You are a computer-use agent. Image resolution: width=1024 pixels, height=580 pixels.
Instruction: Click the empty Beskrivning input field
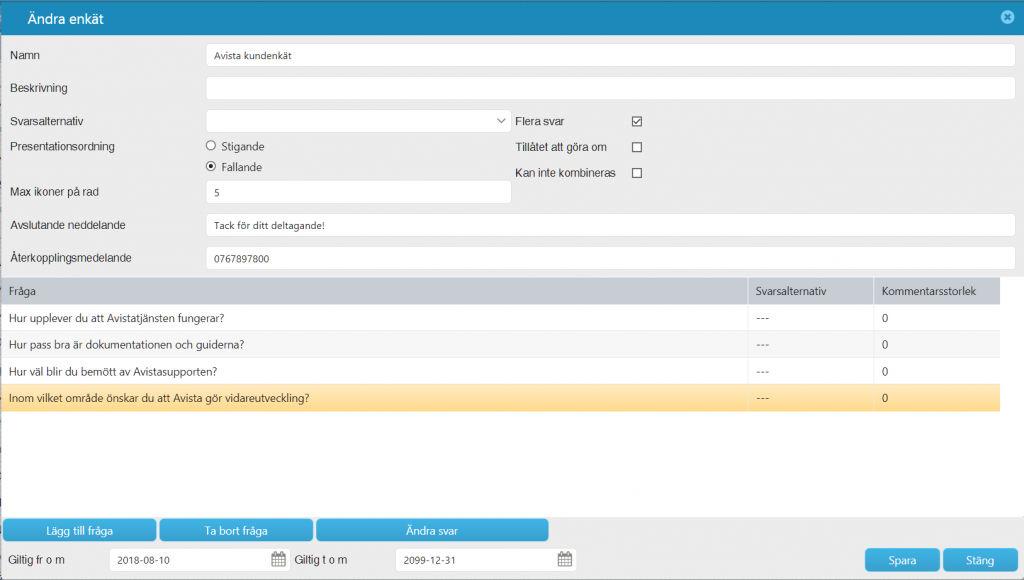tap(611, 88)
